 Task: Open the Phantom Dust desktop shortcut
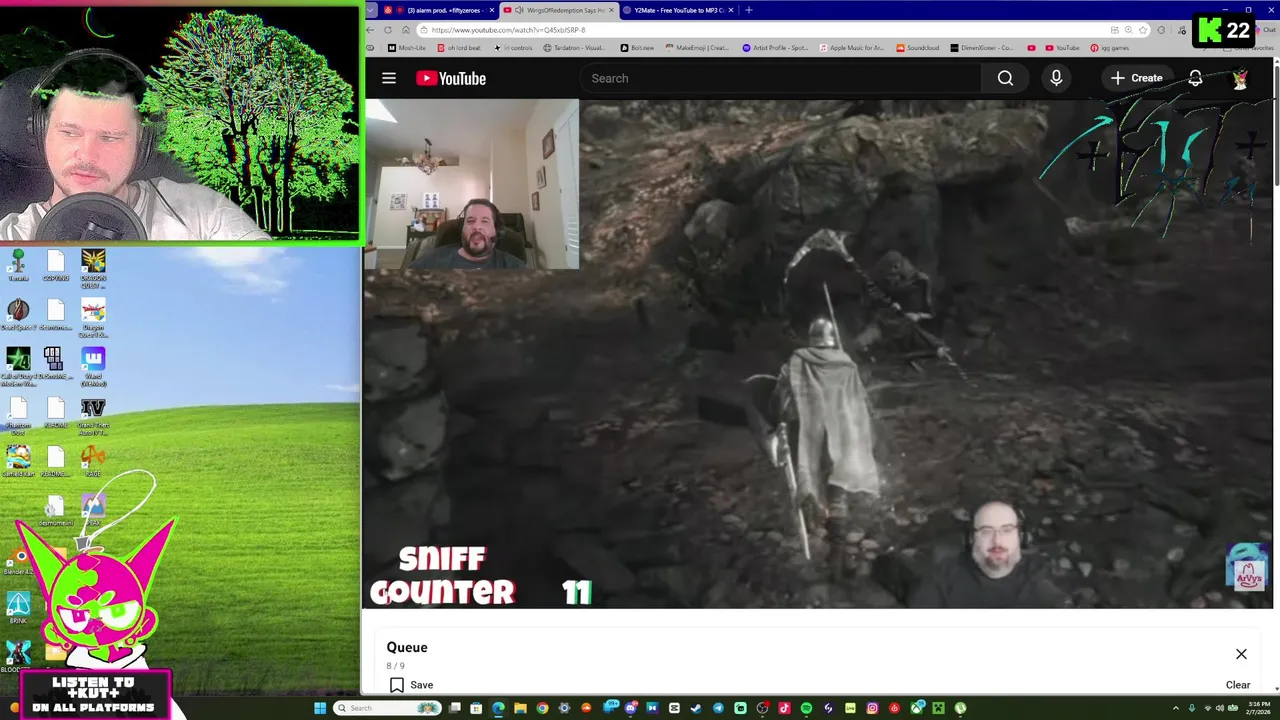coord(18,415)
